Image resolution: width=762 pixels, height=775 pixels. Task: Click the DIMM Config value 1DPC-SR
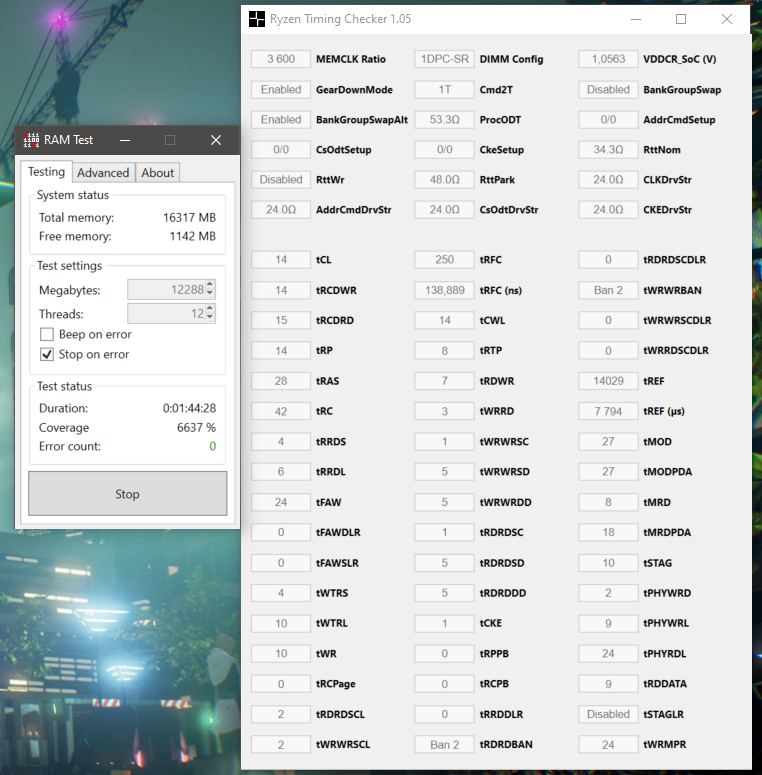(x=444, y=59)
